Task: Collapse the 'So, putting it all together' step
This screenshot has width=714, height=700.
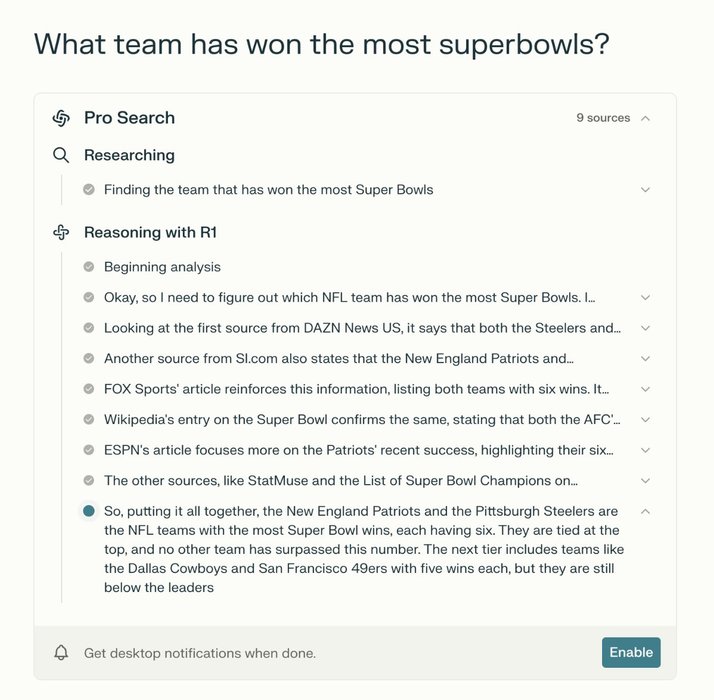Action: [x=645, y=511]
